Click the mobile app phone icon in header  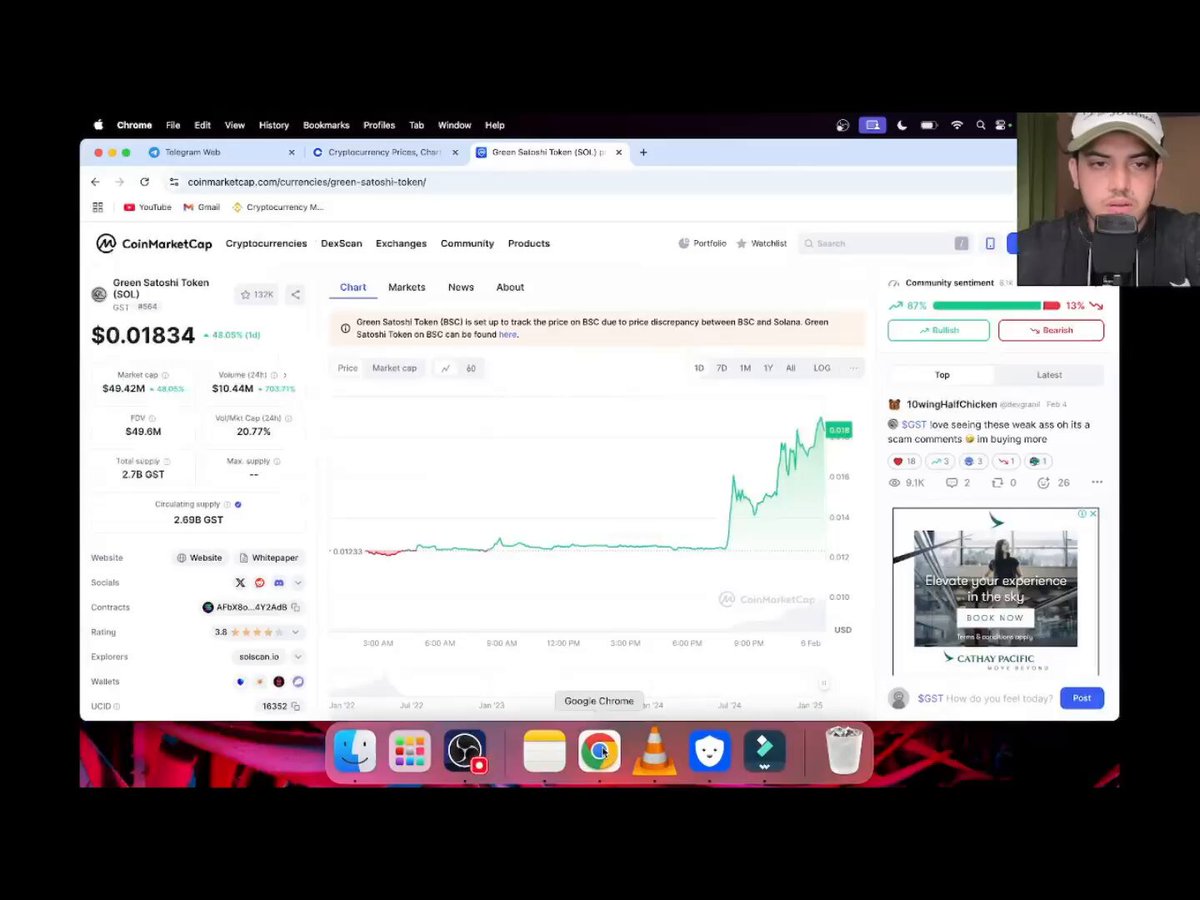point(990,243)
